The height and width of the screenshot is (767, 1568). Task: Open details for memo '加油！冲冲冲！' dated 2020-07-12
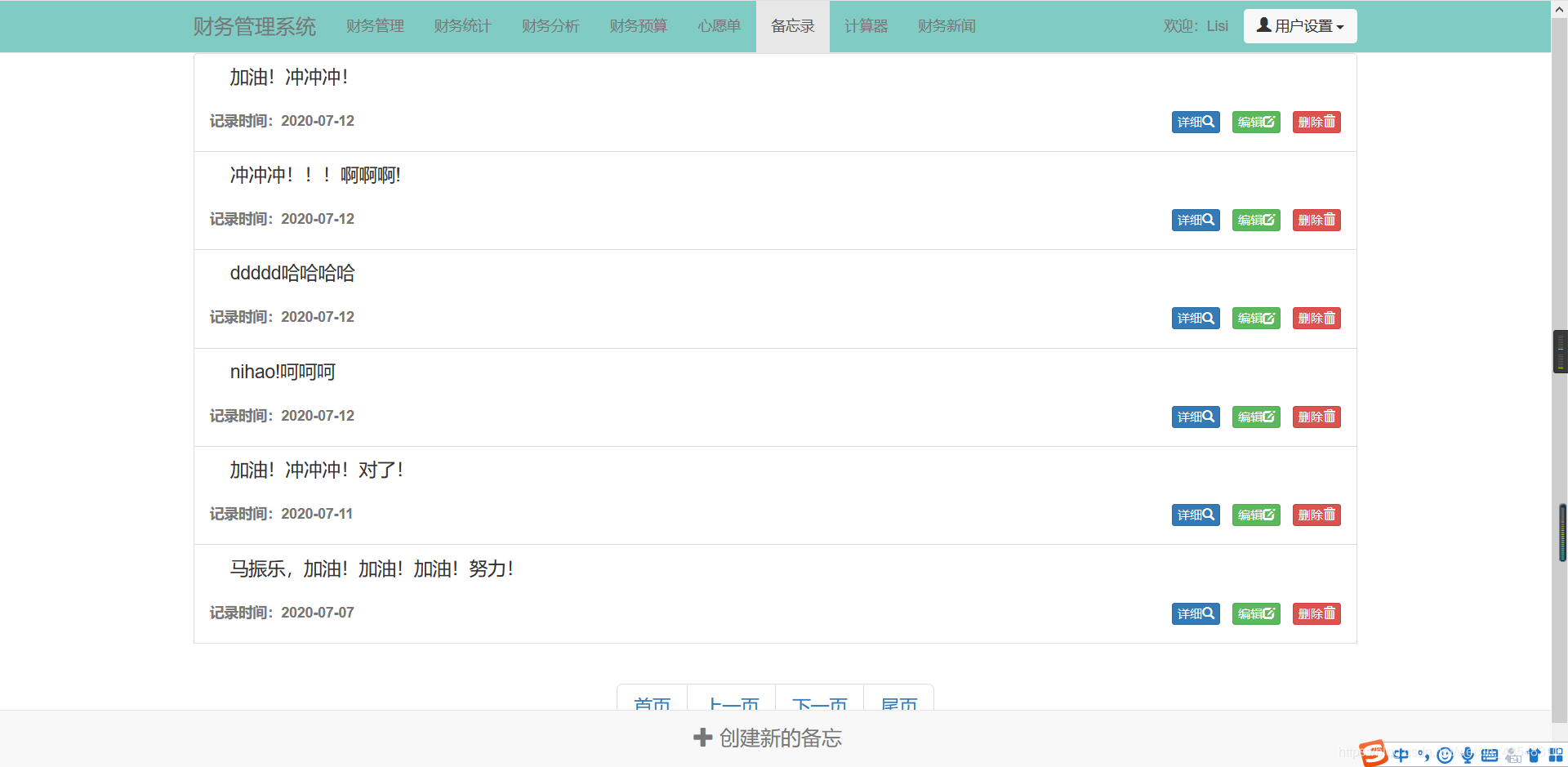1196,122
